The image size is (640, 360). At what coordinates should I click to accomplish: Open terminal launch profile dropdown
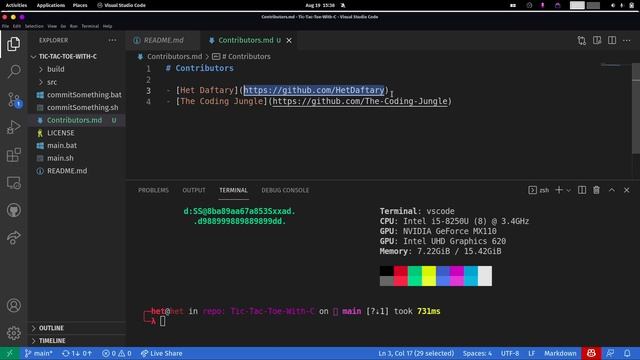[568, 191]
